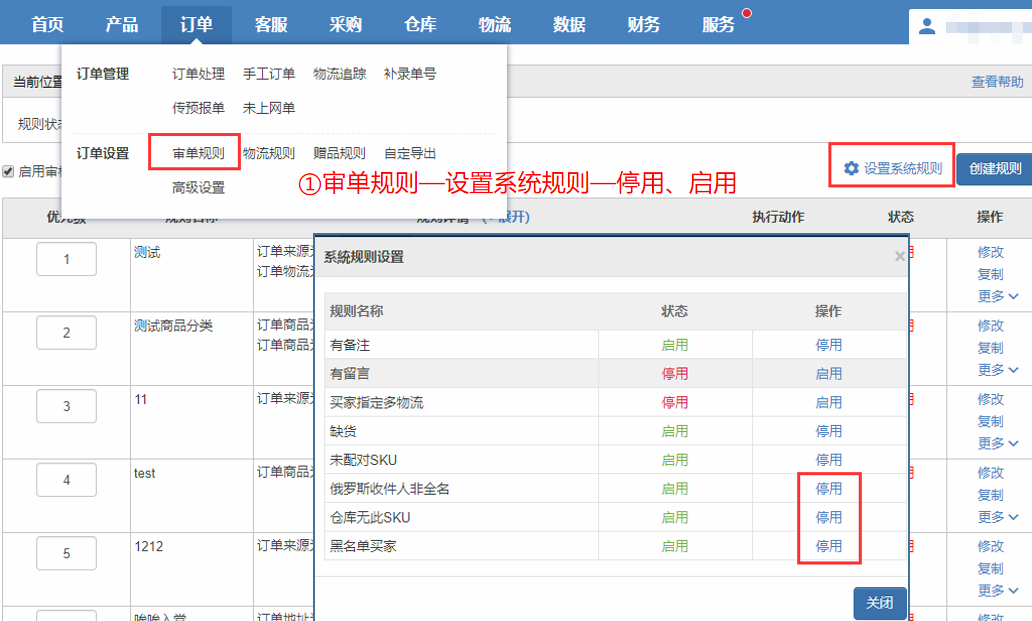
Task: Open the 查看帮助 link
Action: pos(997,82)
